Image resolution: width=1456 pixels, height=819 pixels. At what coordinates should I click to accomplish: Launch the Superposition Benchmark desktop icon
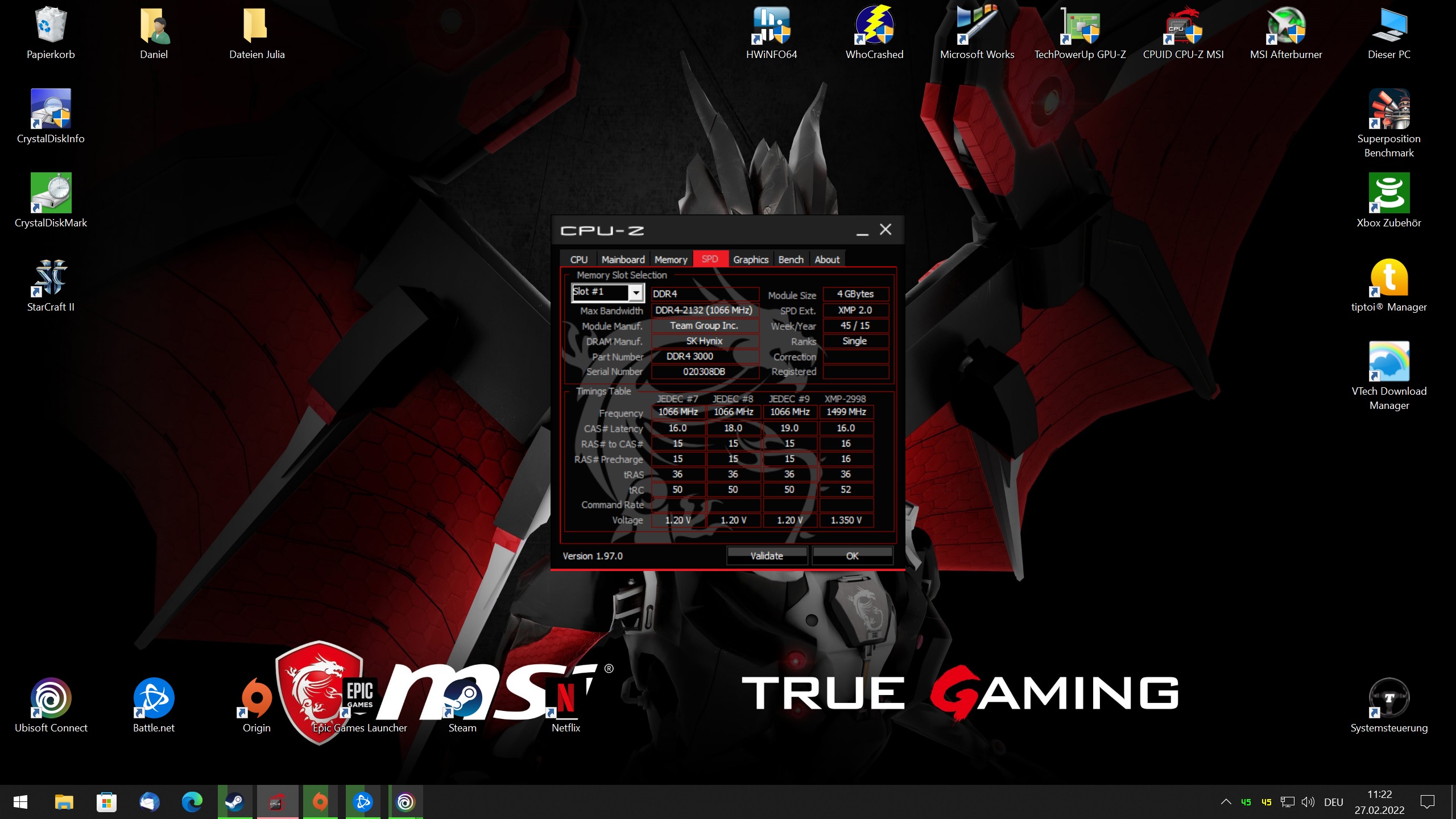pos(1388,110)
